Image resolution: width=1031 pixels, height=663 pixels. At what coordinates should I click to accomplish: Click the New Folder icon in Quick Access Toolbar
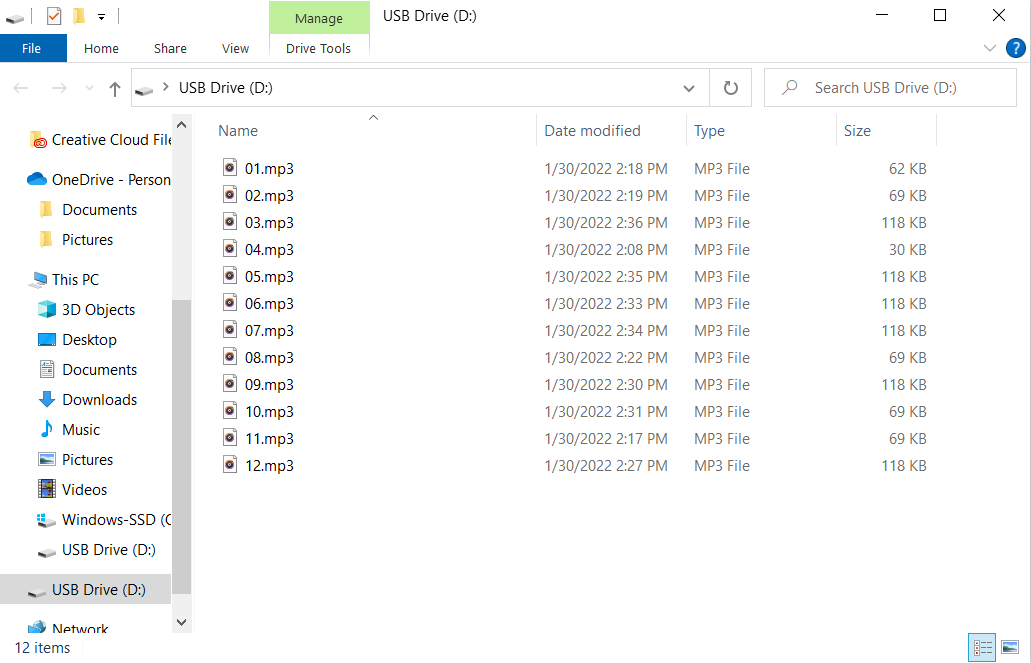[79, 16]
